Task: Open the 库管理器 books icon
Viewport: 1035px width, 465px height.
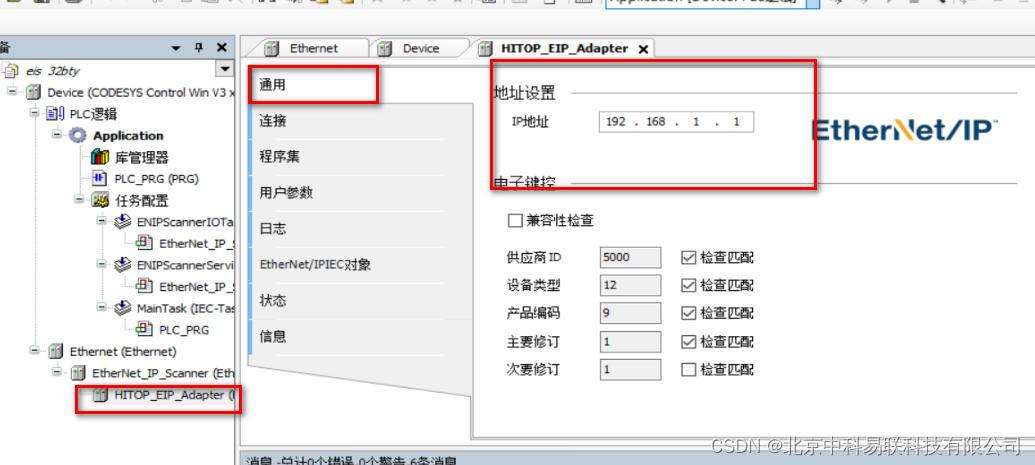Action: 100,157
